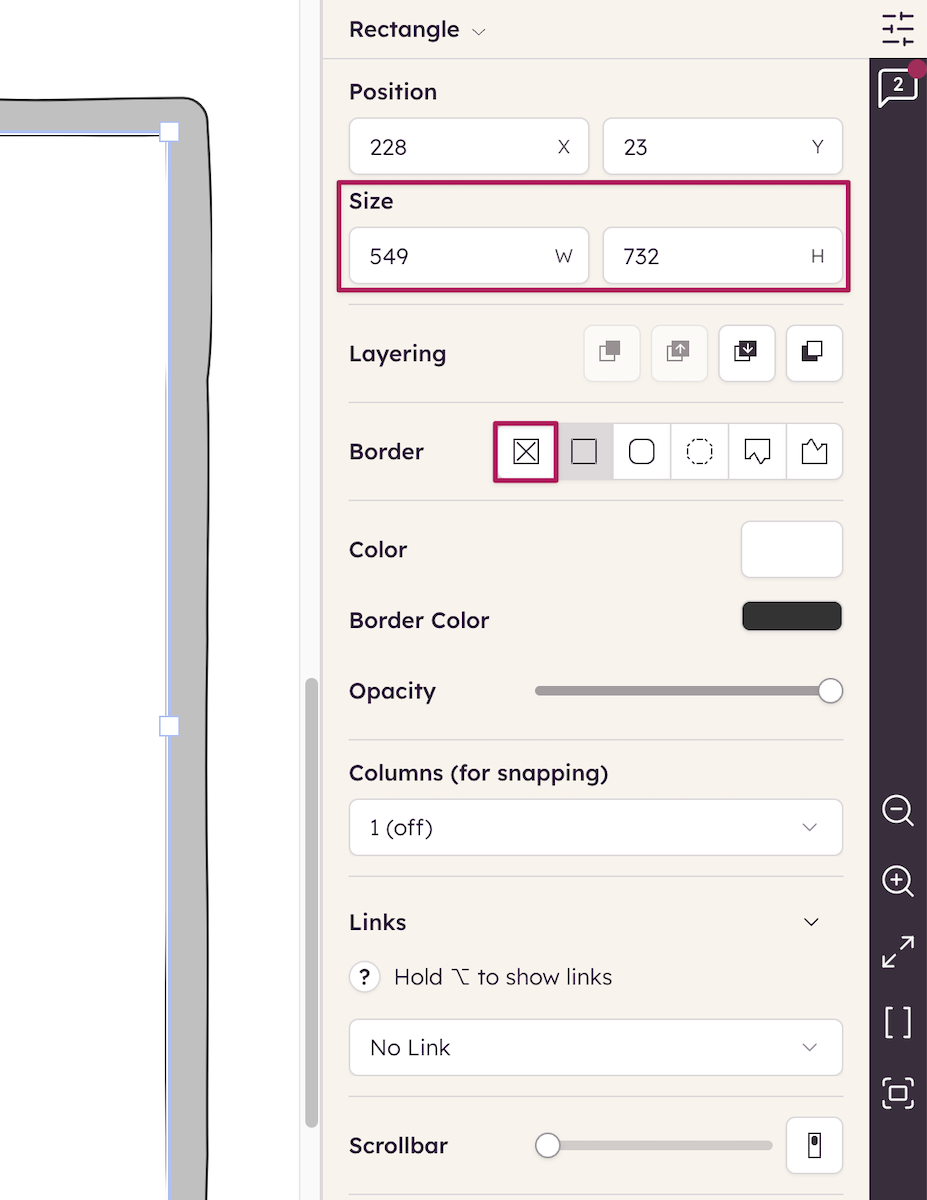The width and height of the screenshot is (927, 1200).
Task: Open the No Link dropdown
Action: 595,1048
